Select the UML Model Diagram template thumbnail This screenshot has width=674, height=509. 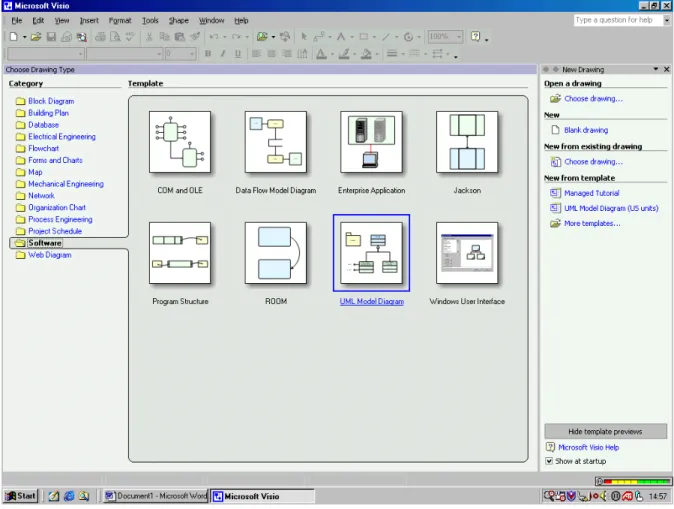pos(371,253)
